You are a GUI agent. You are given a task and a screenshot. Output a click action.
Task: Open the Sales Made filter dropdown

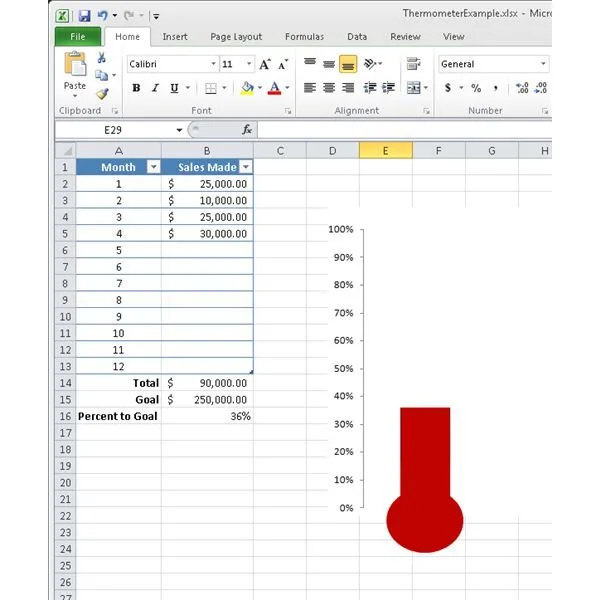246,167
